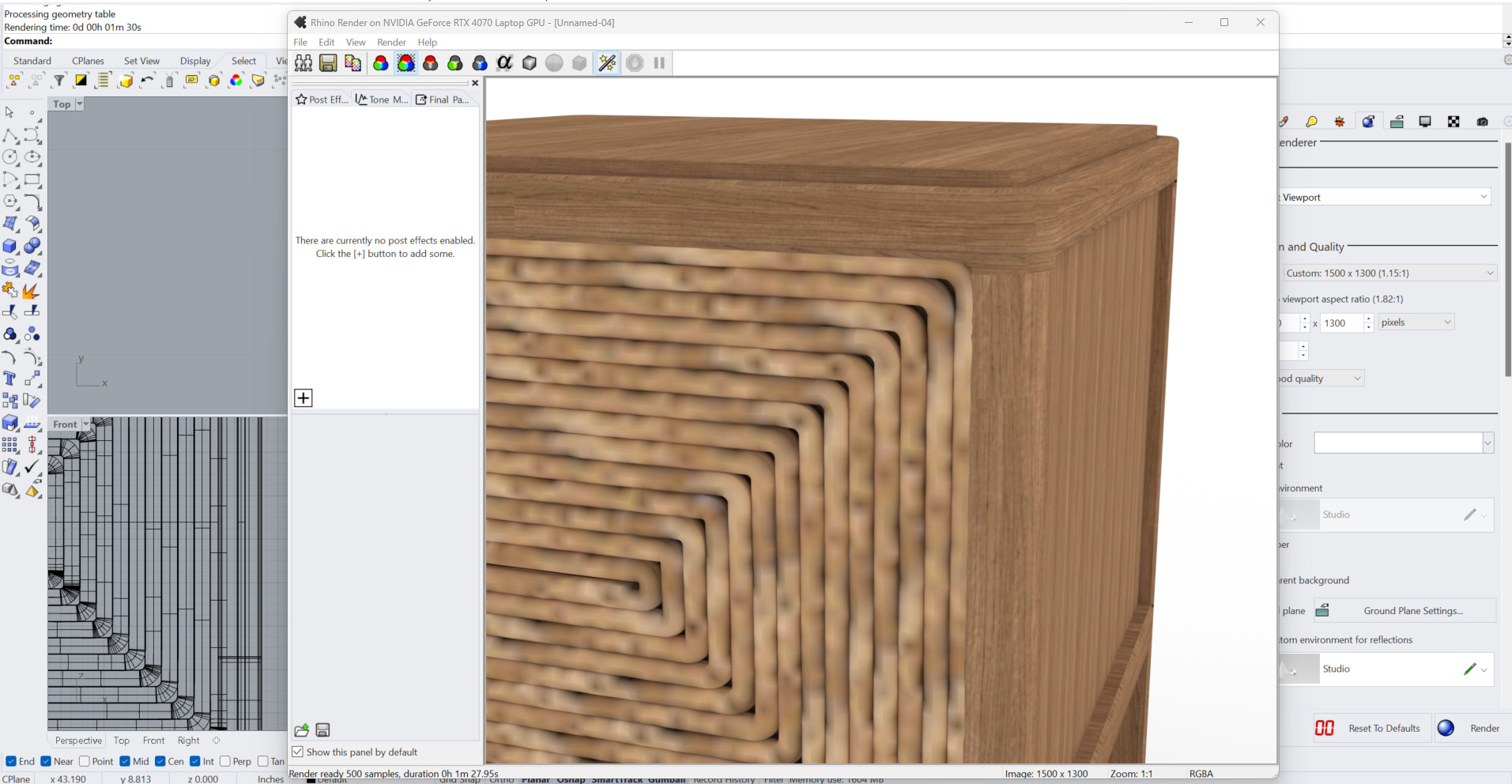
Task: Open the Tone Mapping tab
Action: tap(382, 100)
